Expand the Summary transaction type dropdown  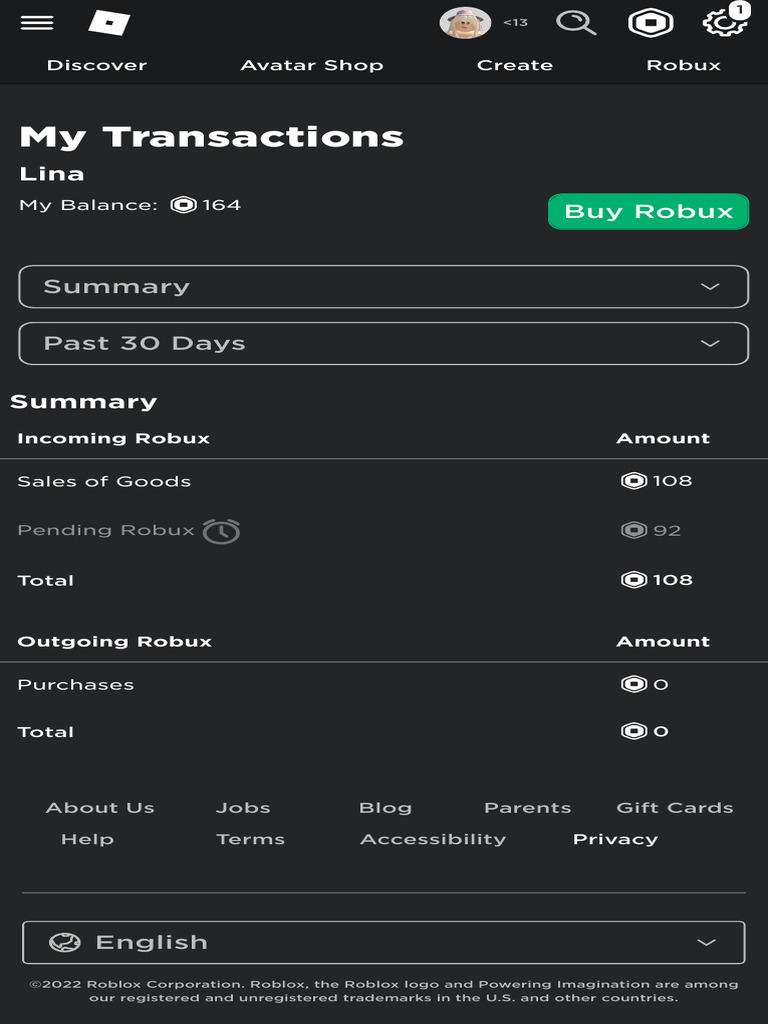pos(384,287)
